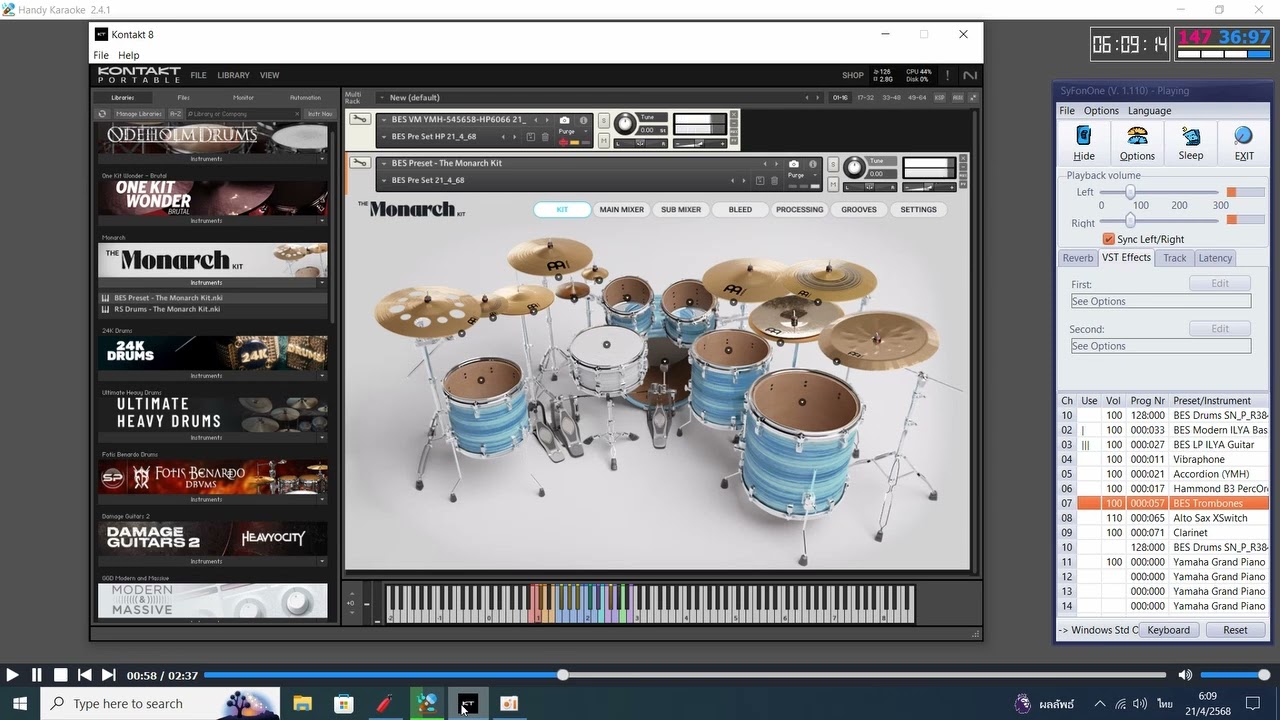This screenshot has height=720, width=1280.
Task: Switch to Files tab in Kontakt browser
Action: pos(183,97)
